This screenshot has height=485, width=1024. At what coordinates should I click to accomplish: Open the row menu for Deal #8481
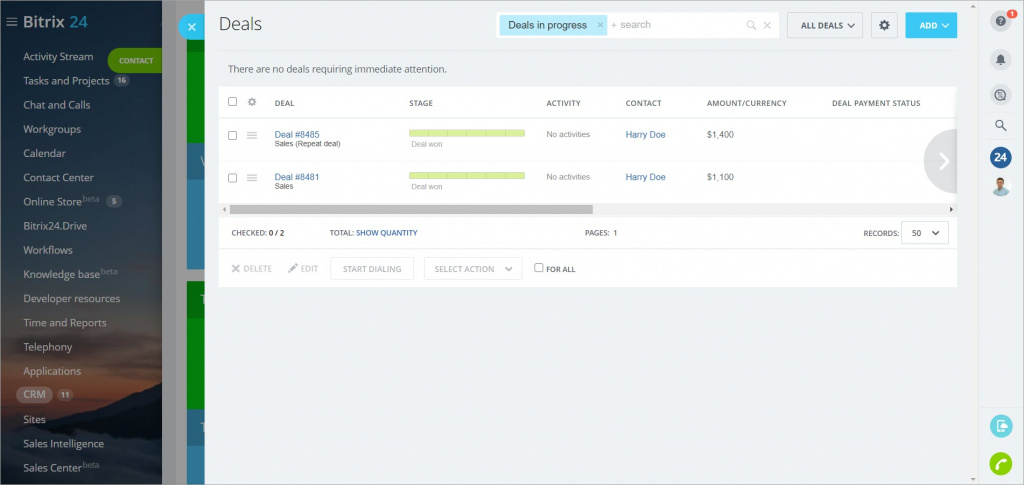pyautogui.click(x=252, y=178)
